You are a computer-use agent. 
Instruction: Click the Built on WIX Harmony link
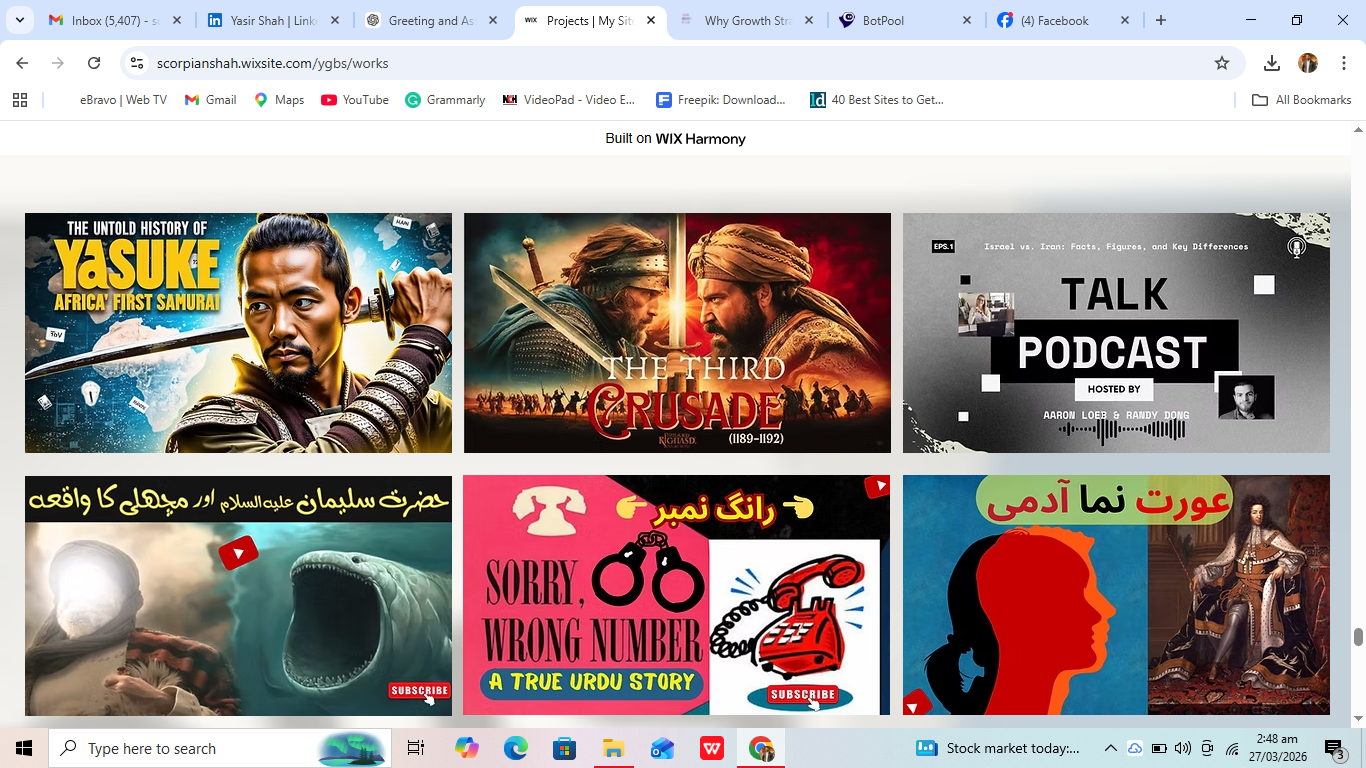675,139
